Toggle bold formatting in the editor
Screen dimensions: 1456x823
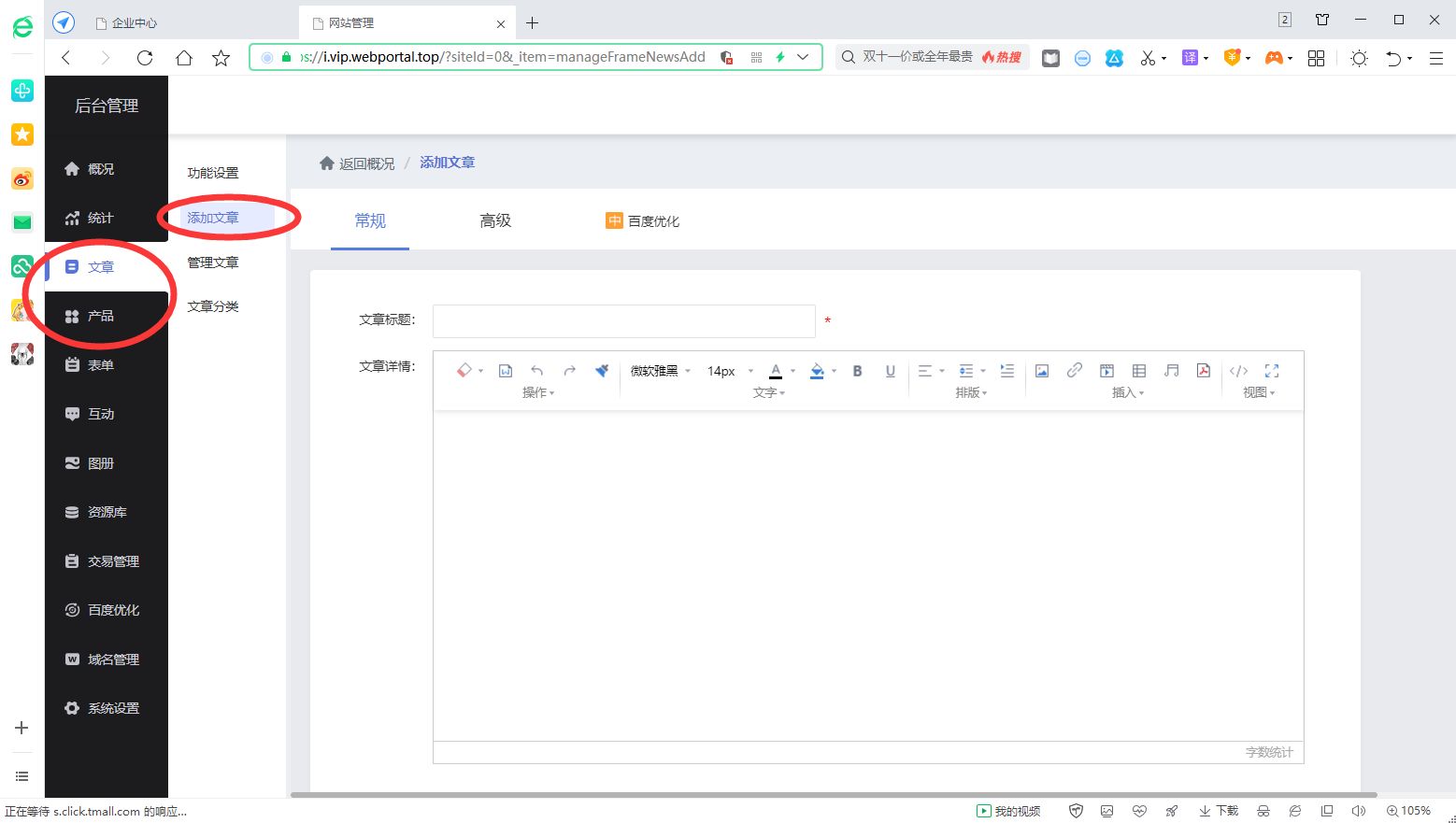click(x=857, y=370)
